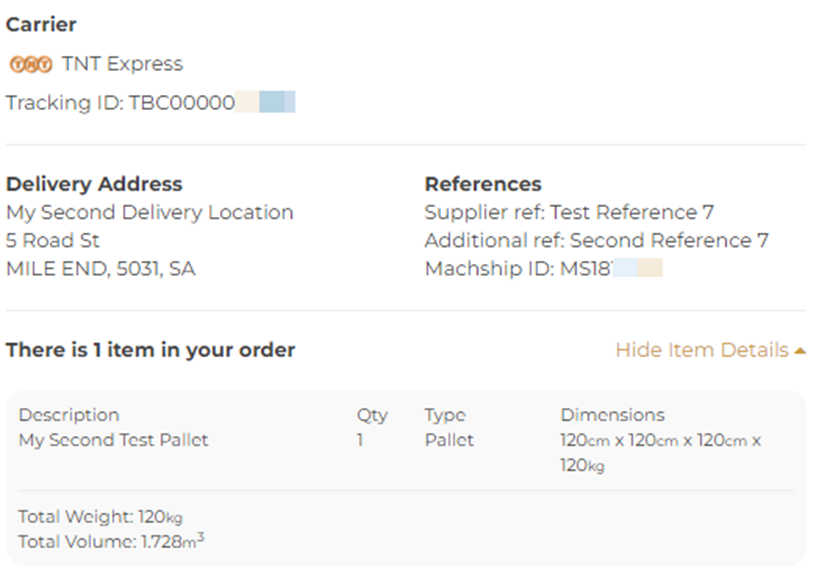This screenshot has height=568, width=819.
Task: Click the TNT Express carrier logo
Action: tap(30, 64)
